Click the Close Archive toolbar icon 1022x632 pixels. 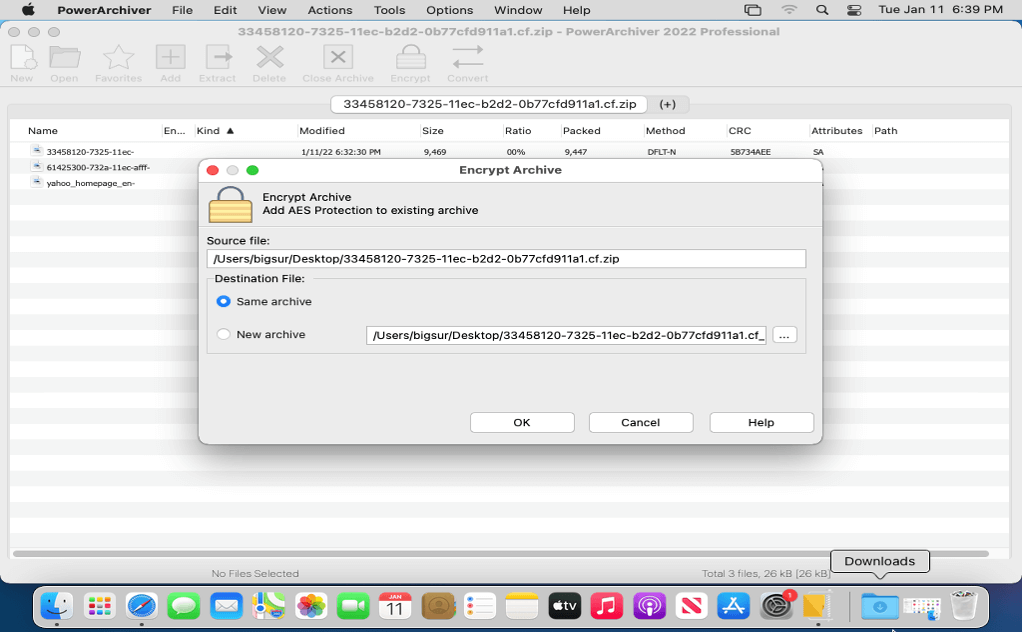coord(338,61)
